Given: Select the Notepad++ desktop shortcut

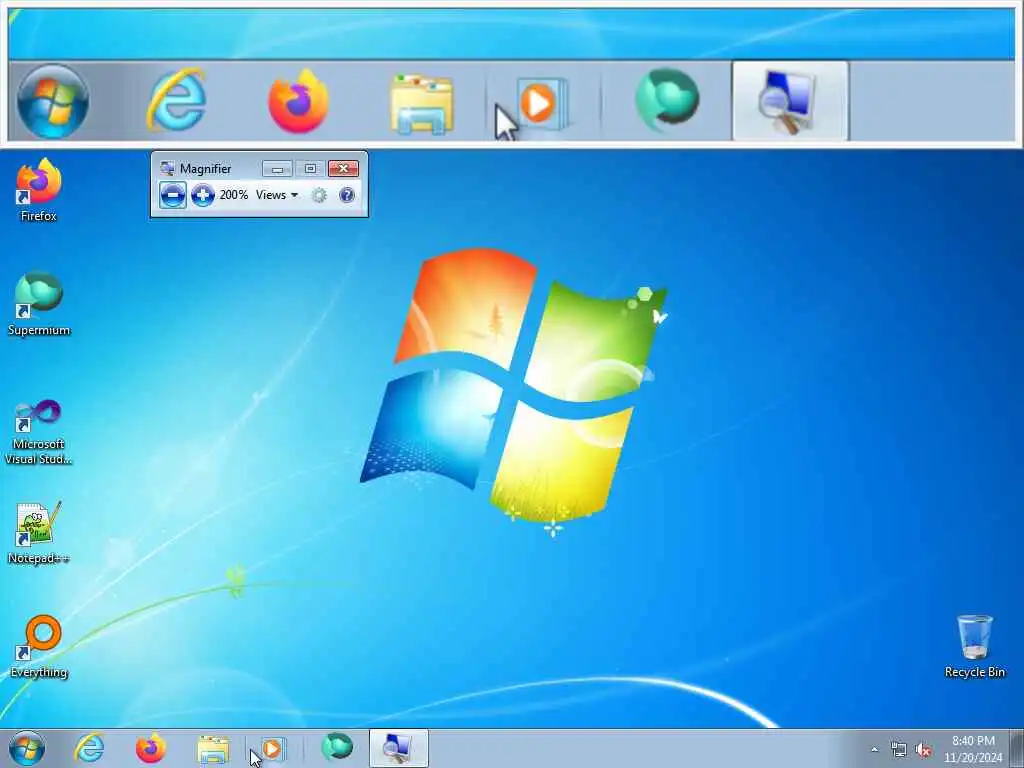Looking at the screenshot, I should click(39, 533).
